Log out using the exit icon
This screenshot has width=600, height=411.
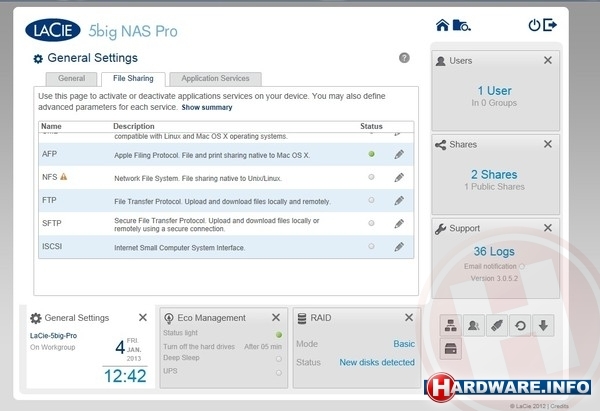pyautogui.click(x=550, y=25)
